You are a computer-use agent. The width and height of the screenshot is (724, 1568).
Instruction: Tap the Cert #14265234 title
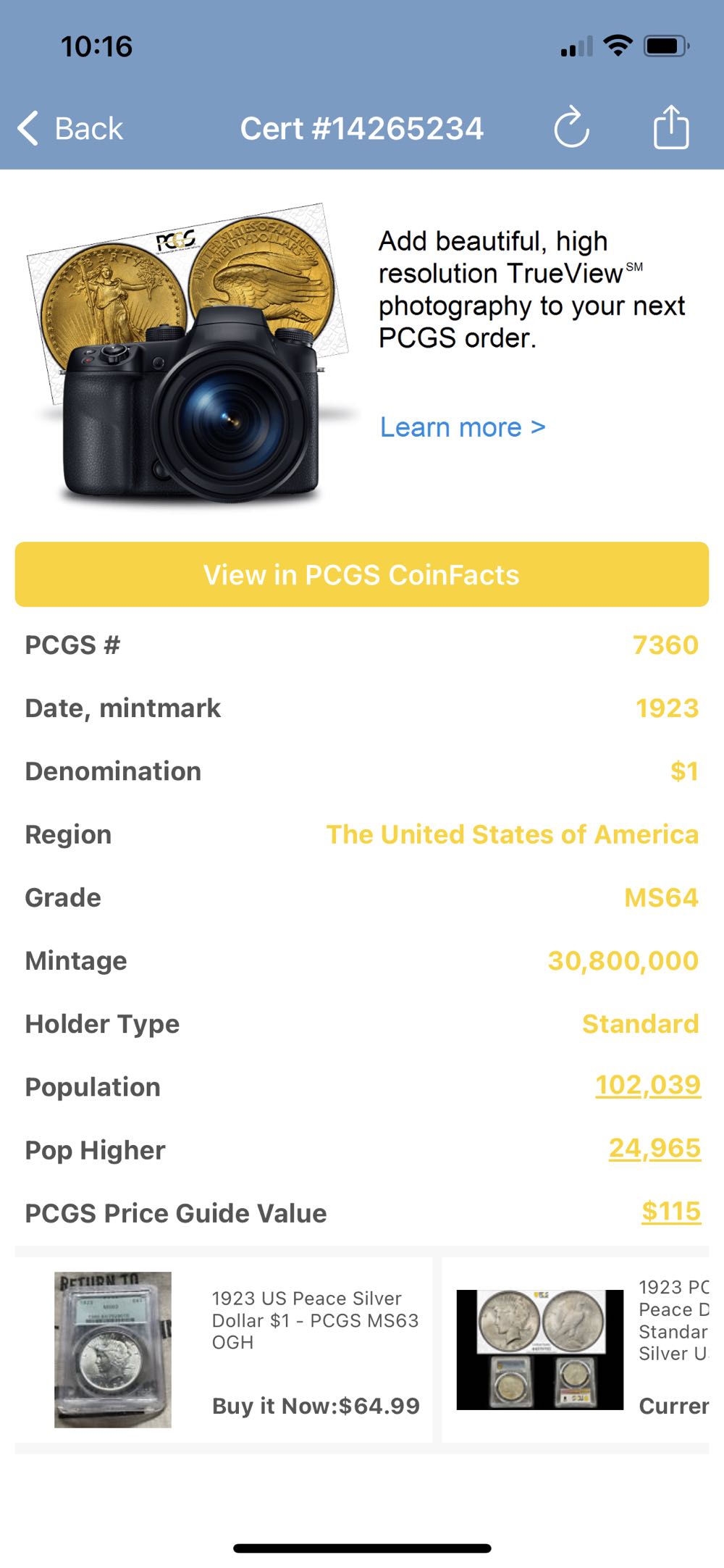point(361,129)
